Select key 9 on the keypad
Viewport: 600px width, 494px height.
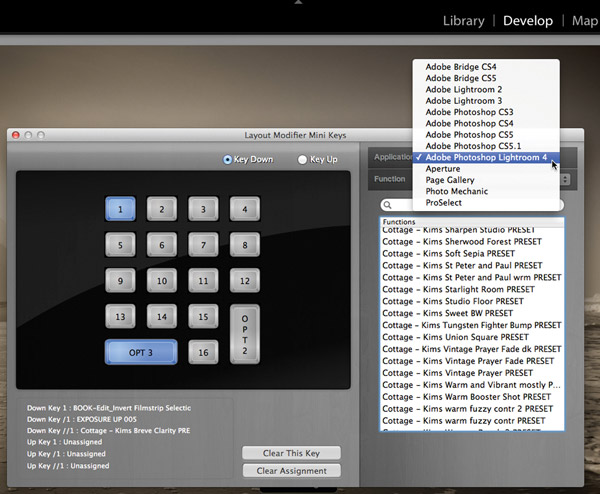[120, 280]
